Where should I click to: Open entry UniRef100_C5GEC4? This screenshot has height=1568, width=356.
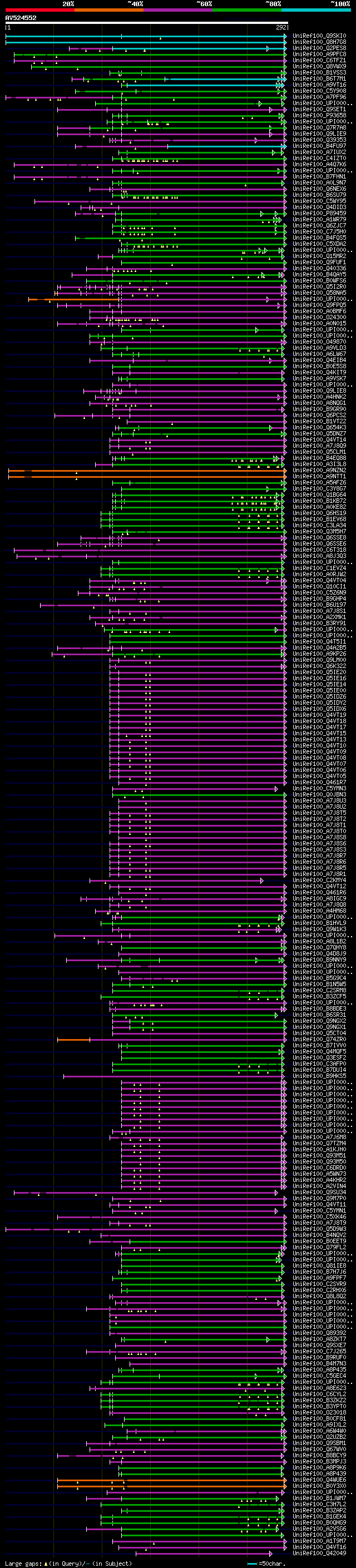[319, 1376]
